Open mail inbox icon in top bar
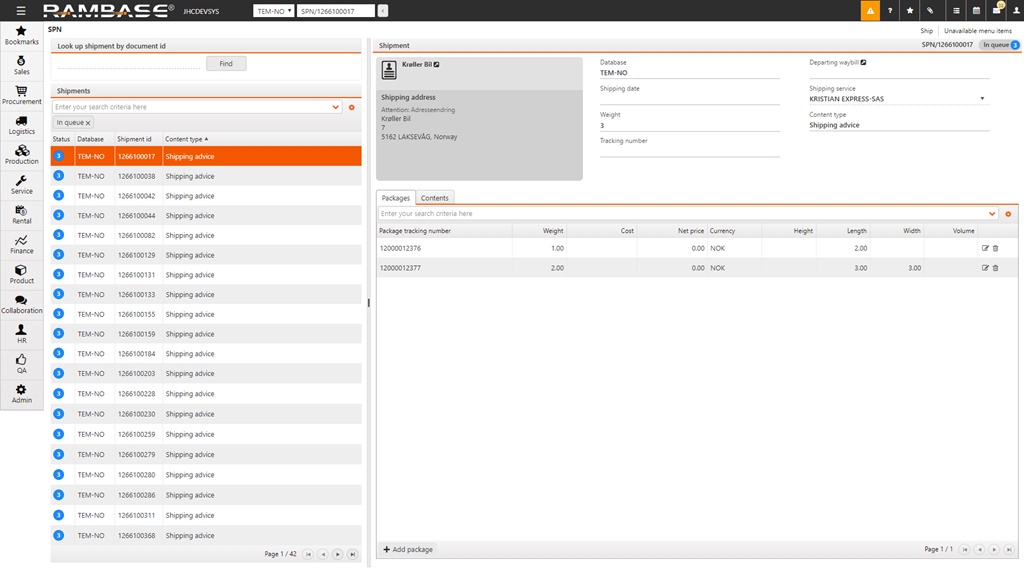Screen dimensions: 1024x570 pyautogui.click(x=996, y=10)
